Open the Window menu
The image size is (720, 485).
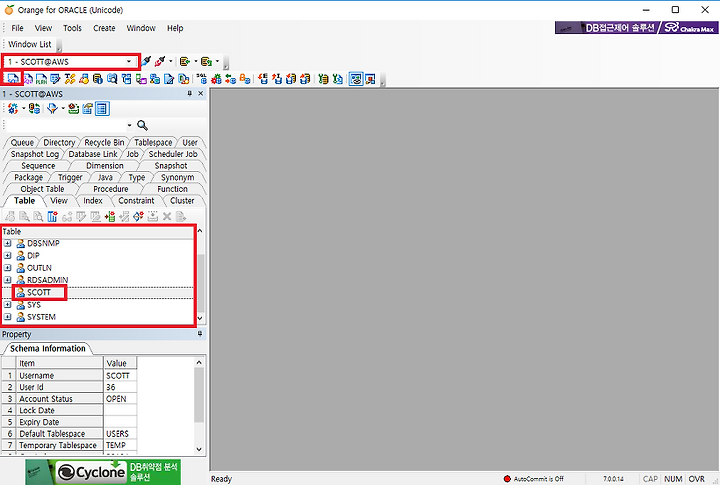(141, 28)
